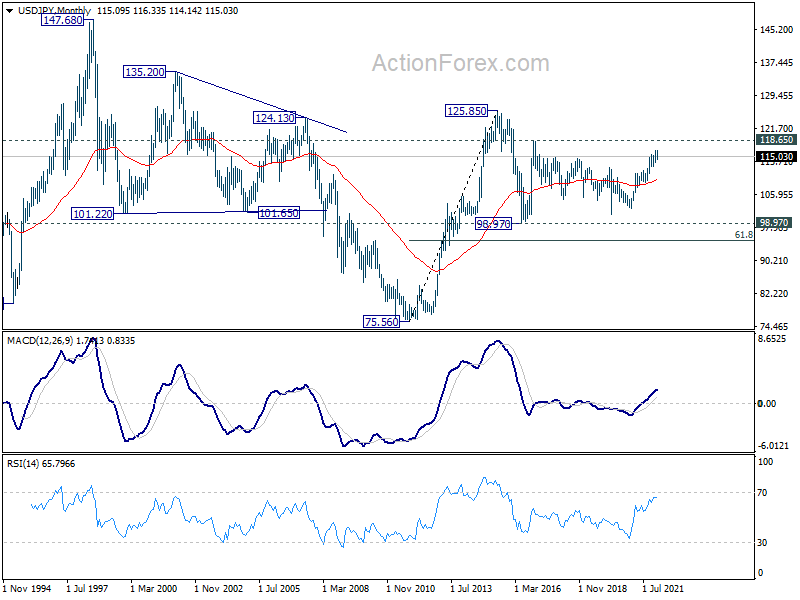
Task: Open the ActionForex.com watermark link
Action: pyautogui.click(x=460, y=63)
